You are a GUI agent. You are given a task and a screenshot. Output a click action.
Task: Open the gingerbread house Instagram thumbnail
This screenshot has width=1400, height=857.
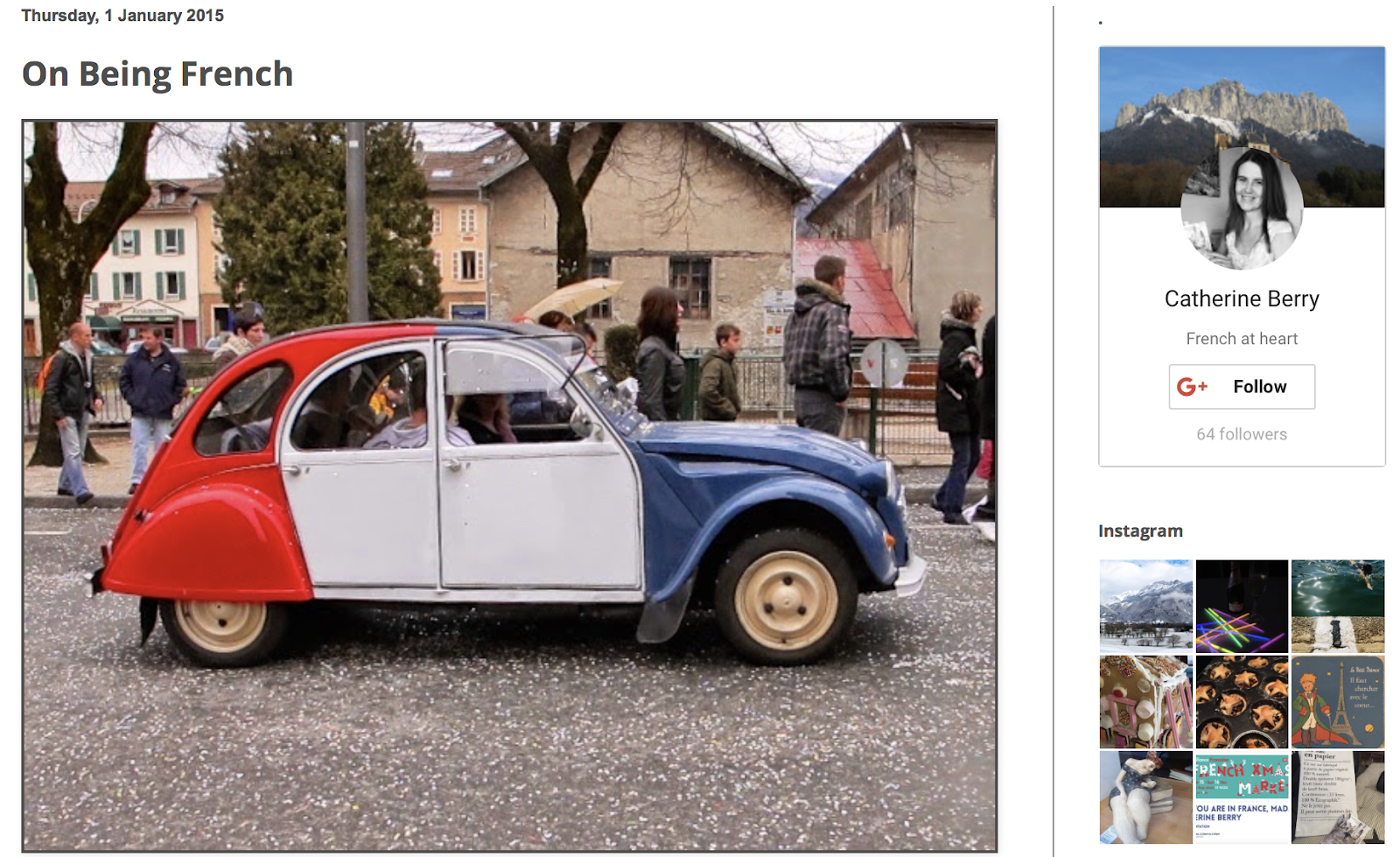pyautogui.click(x=1145, y=702)
